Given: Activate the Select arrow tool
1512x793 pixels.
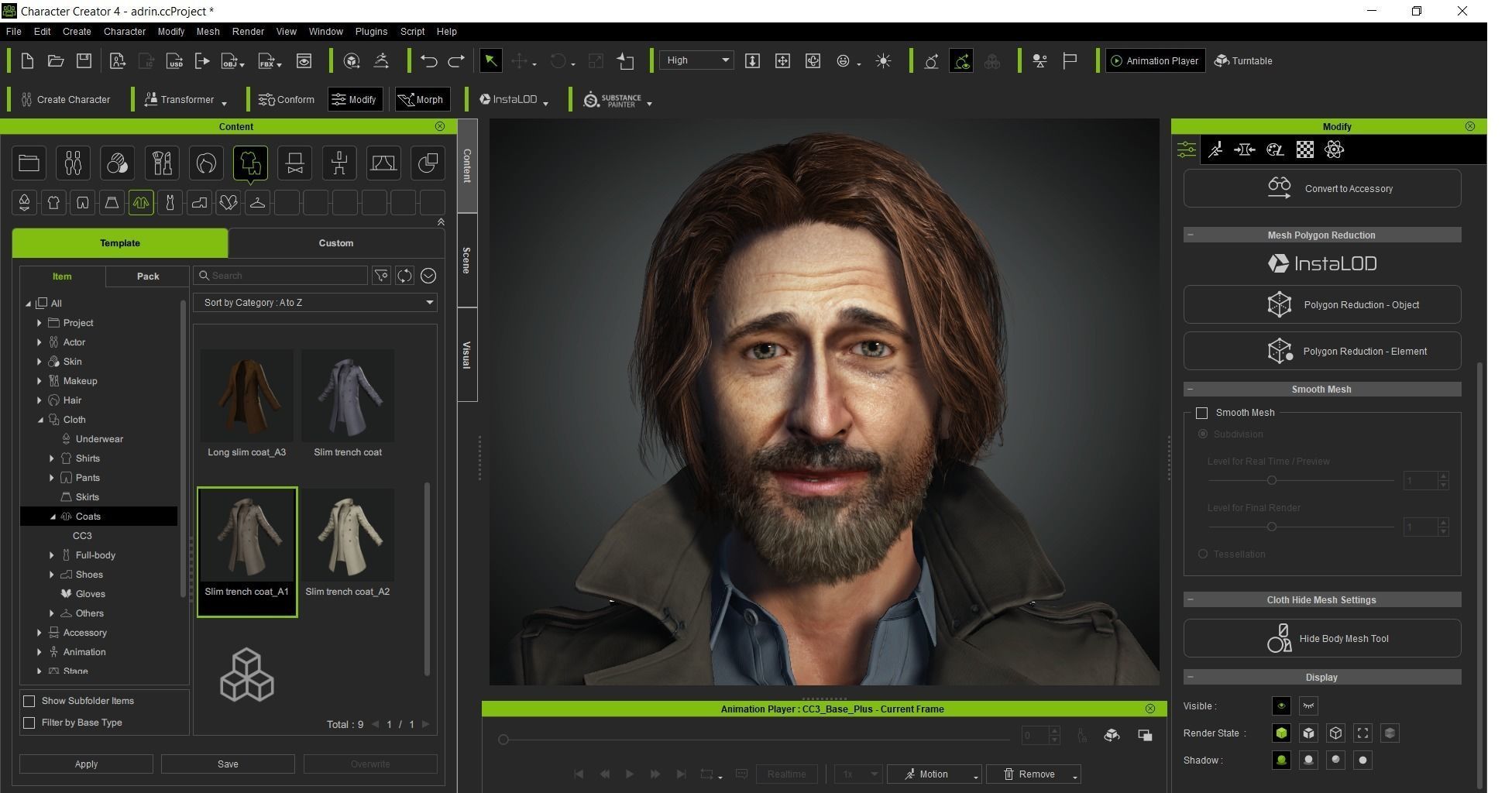Looking at the screenshot, I should 491,60.
